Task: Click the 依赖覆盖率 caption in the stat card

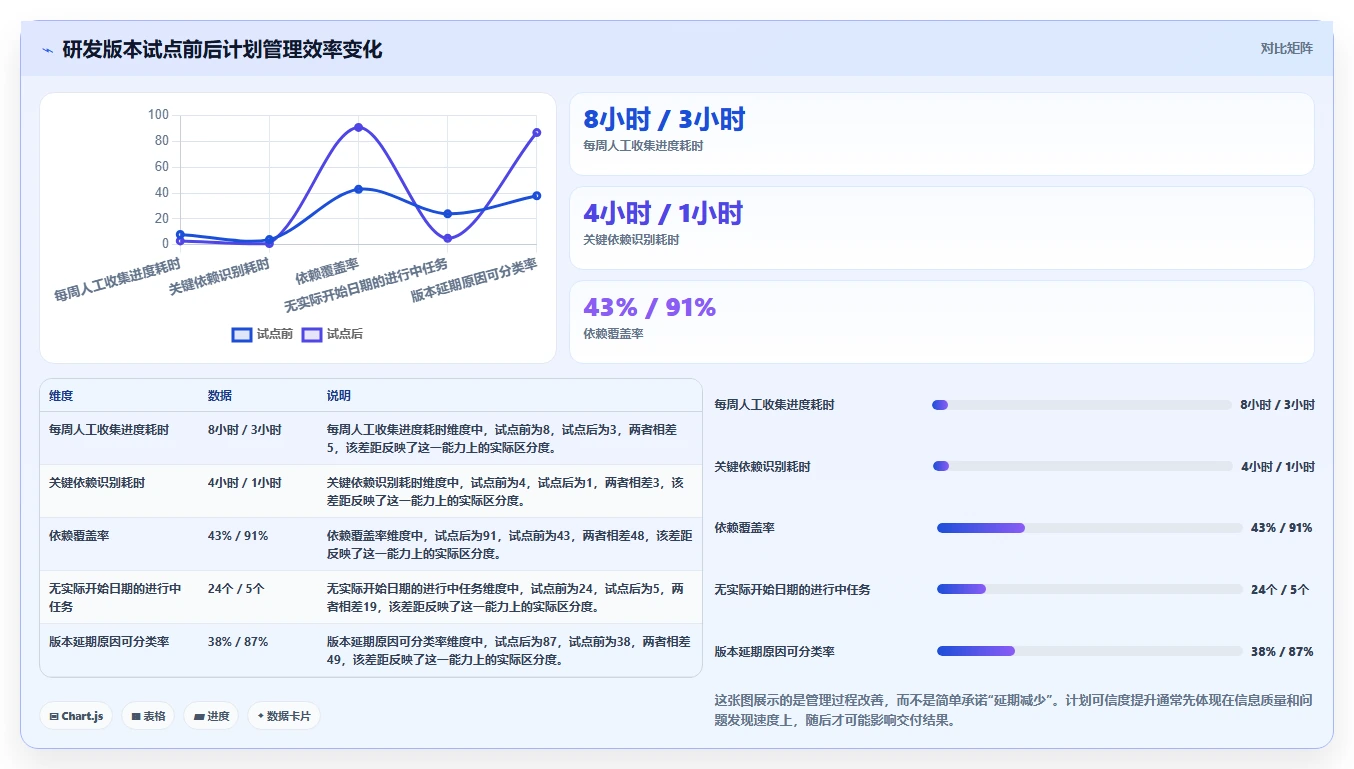Action: 613,334
